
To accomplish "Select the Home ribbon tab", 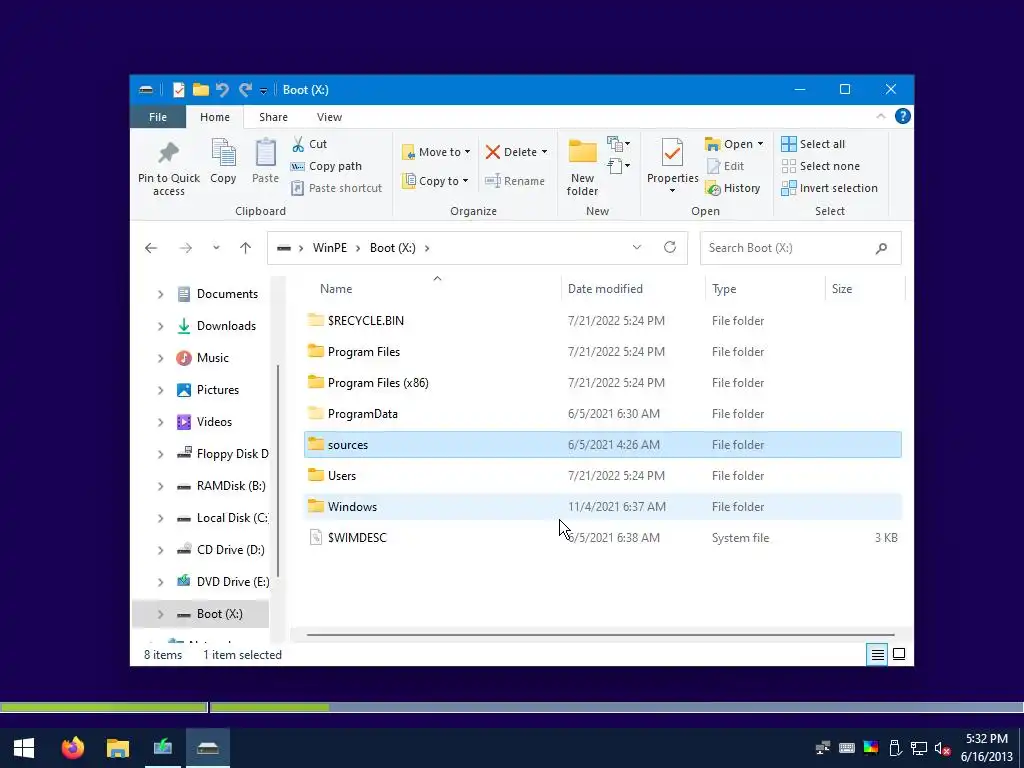I will [215, 117].
